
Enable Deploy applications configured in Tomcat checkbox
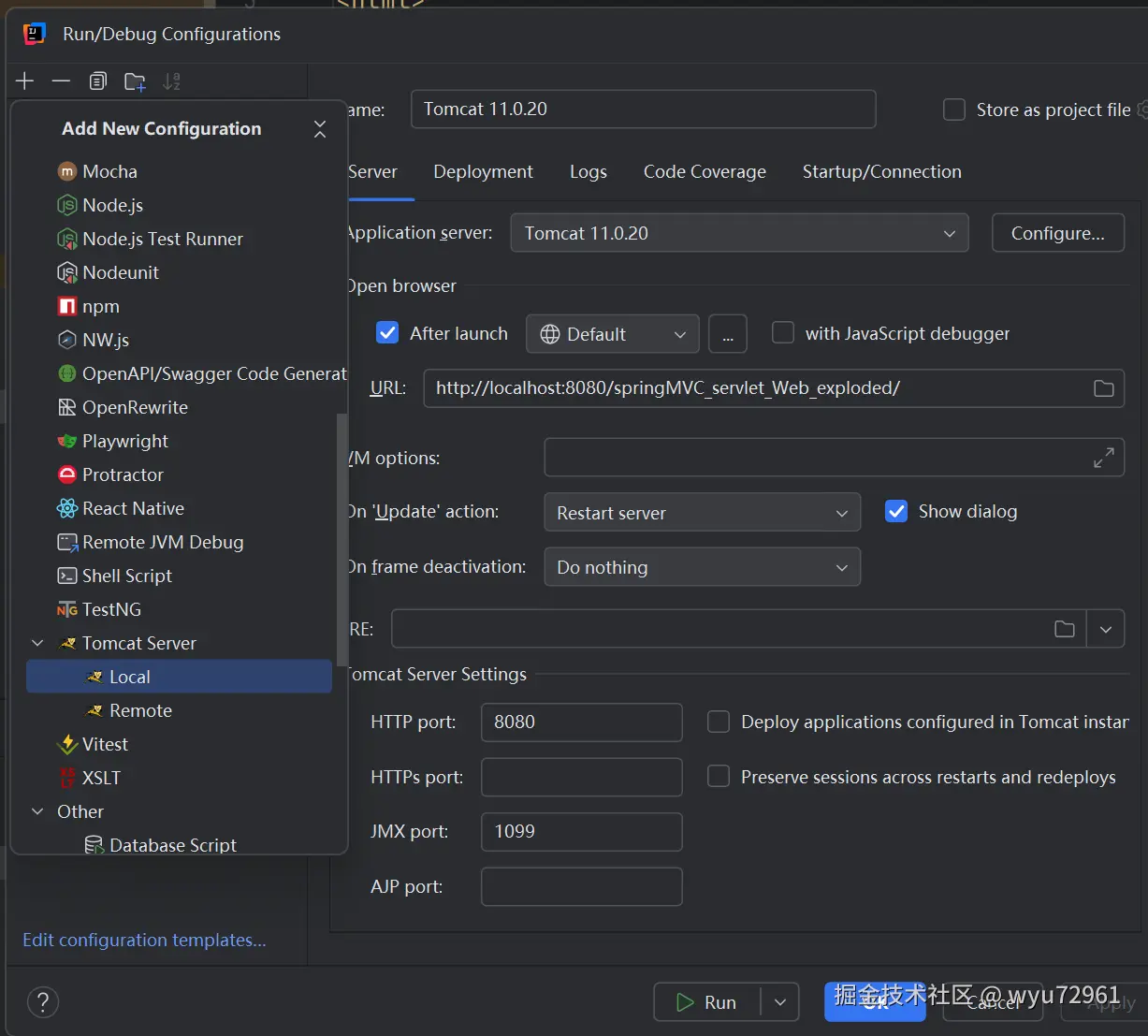[x=719, y=722]
